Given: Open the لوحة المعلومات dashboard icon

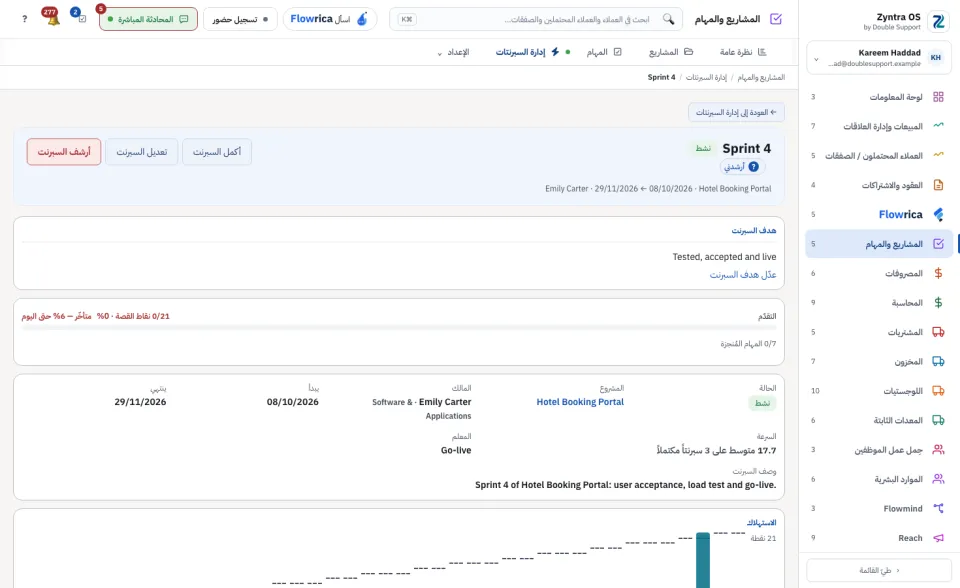Looking at the screenshot, I should click(938, 97).
